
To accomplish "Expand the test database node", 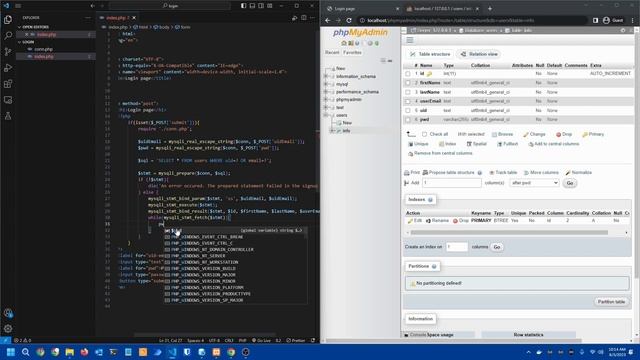I will pyautogui.click(x=326, y=107).
